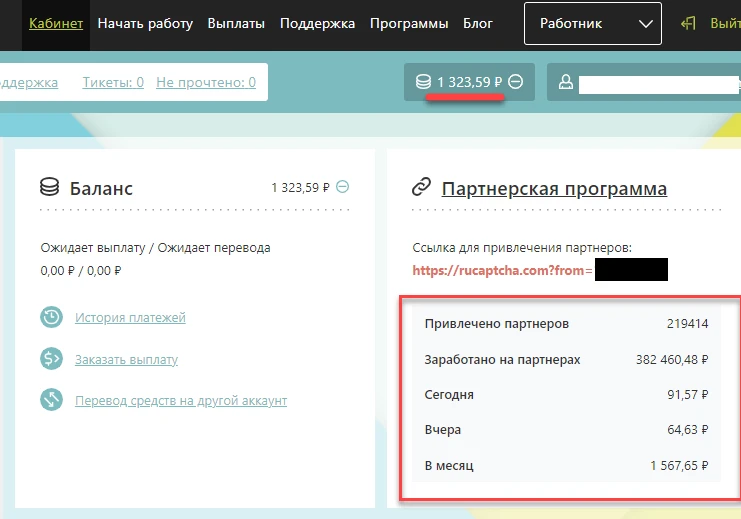Click the История платежей clock icon

[52, 317]
